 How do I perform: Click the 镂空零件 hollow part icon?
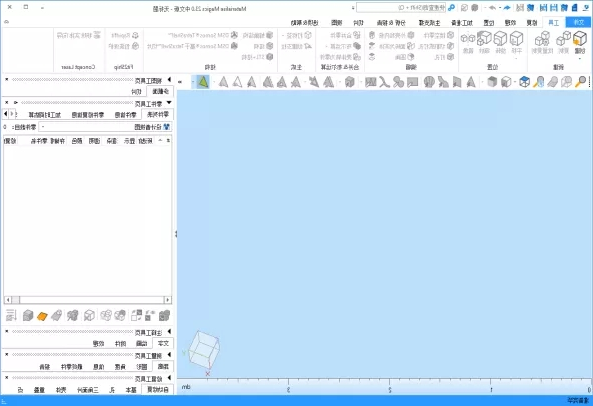(x=450, y=35)
